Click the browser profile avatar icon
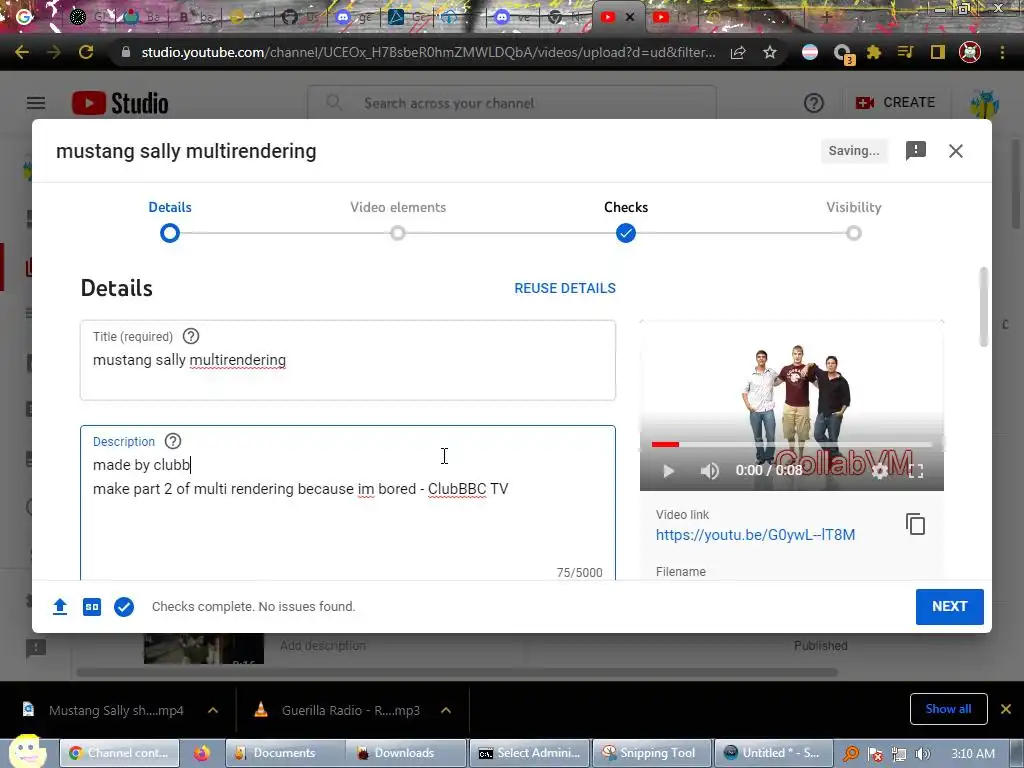 pos(970,52)
